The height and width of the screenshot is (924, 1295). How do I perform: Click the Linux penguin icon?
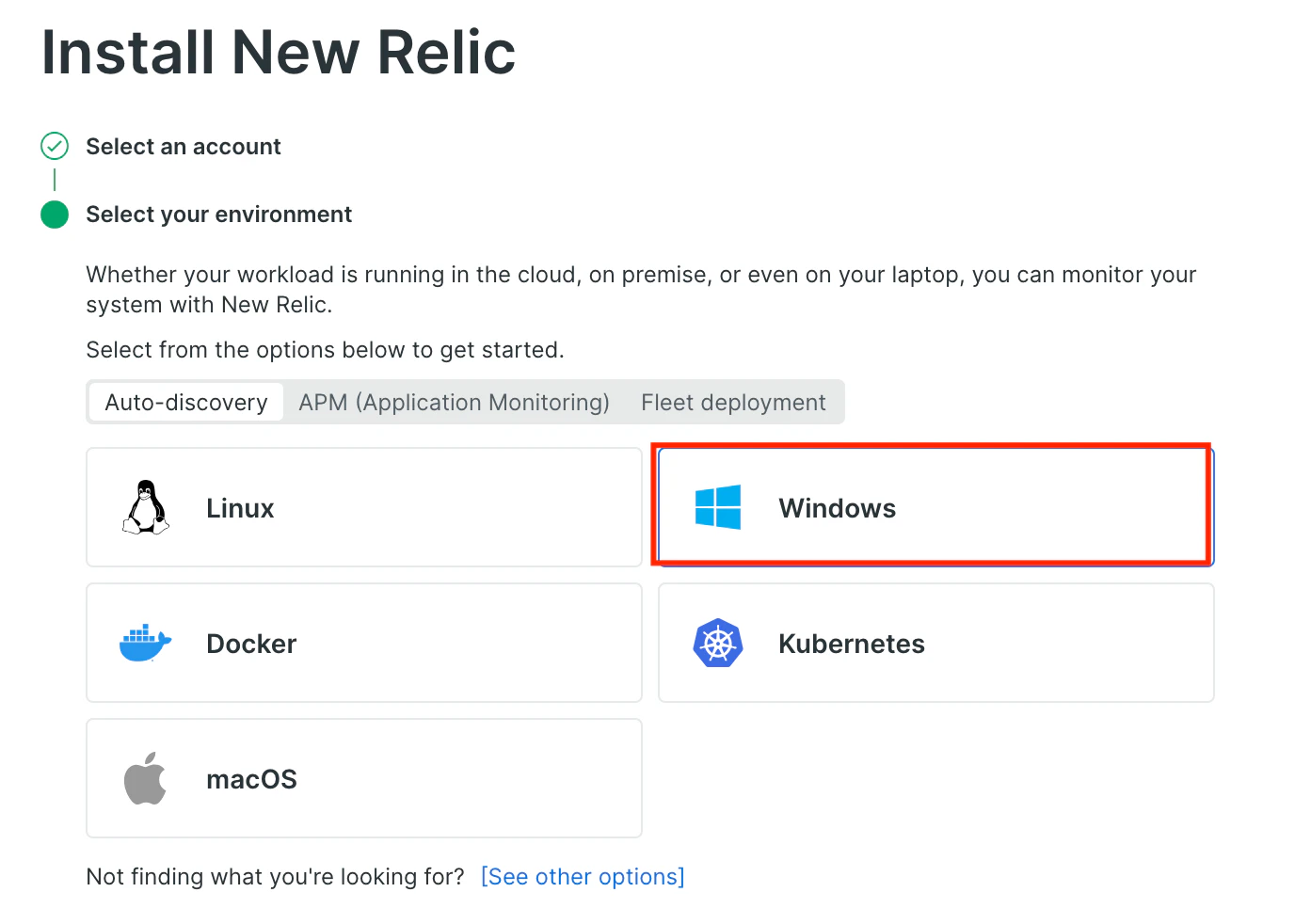tap(146, 507)
